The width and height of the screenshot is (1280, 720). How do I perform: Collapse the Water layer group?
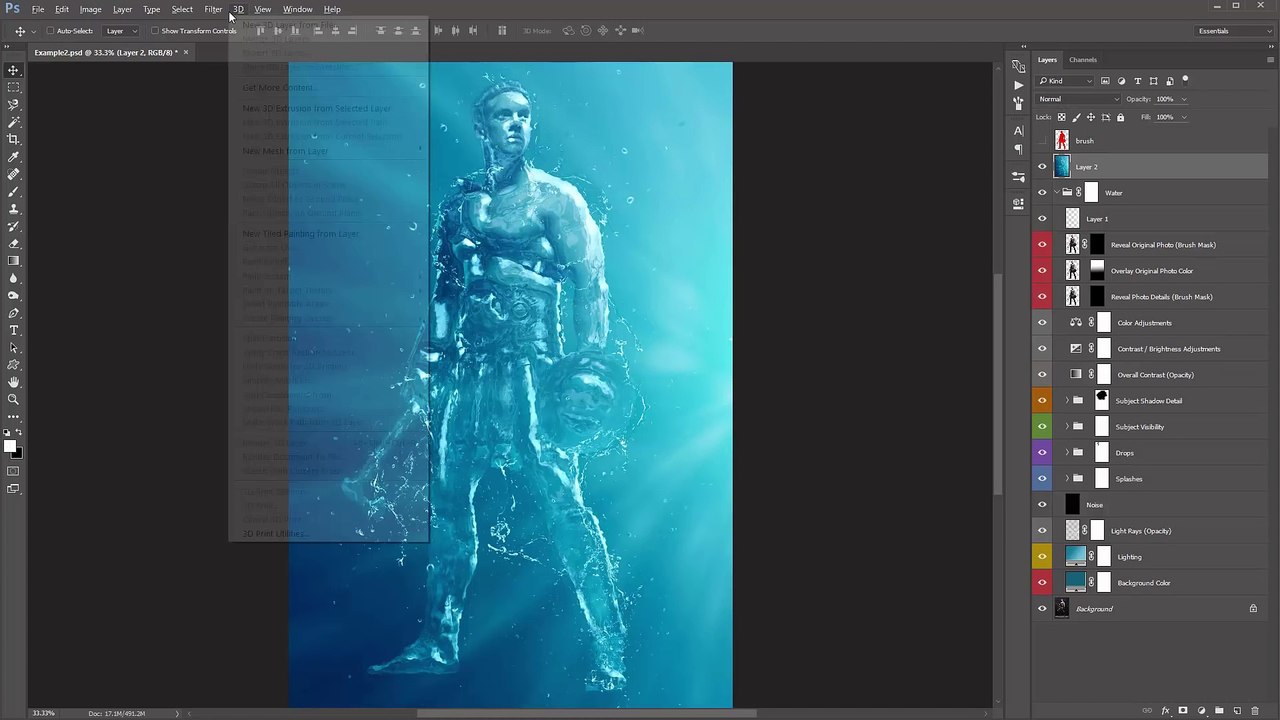[x=1057, y=193]
